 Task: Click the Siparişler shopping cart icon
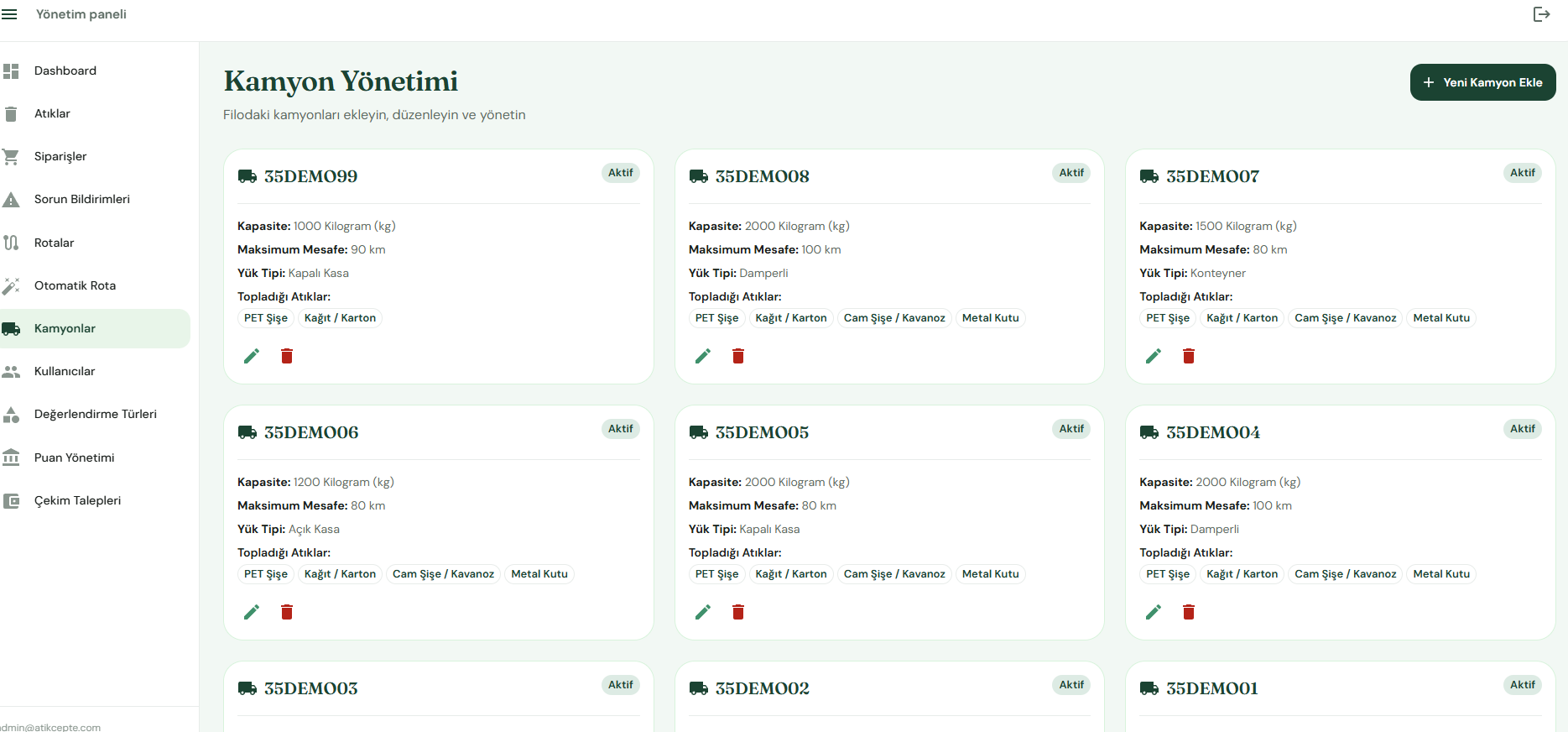coord(11,157)
